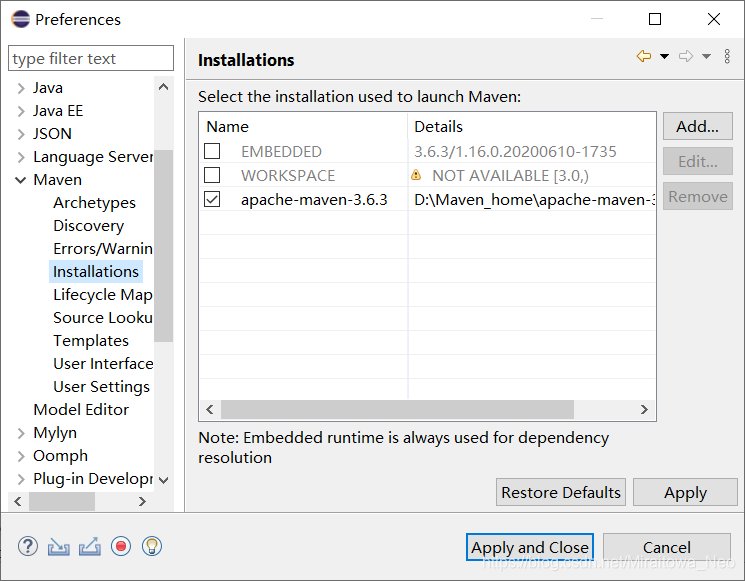This screenshot has width=745, height=581.
Task: Click the Remove button
Action: pos(697,196)
